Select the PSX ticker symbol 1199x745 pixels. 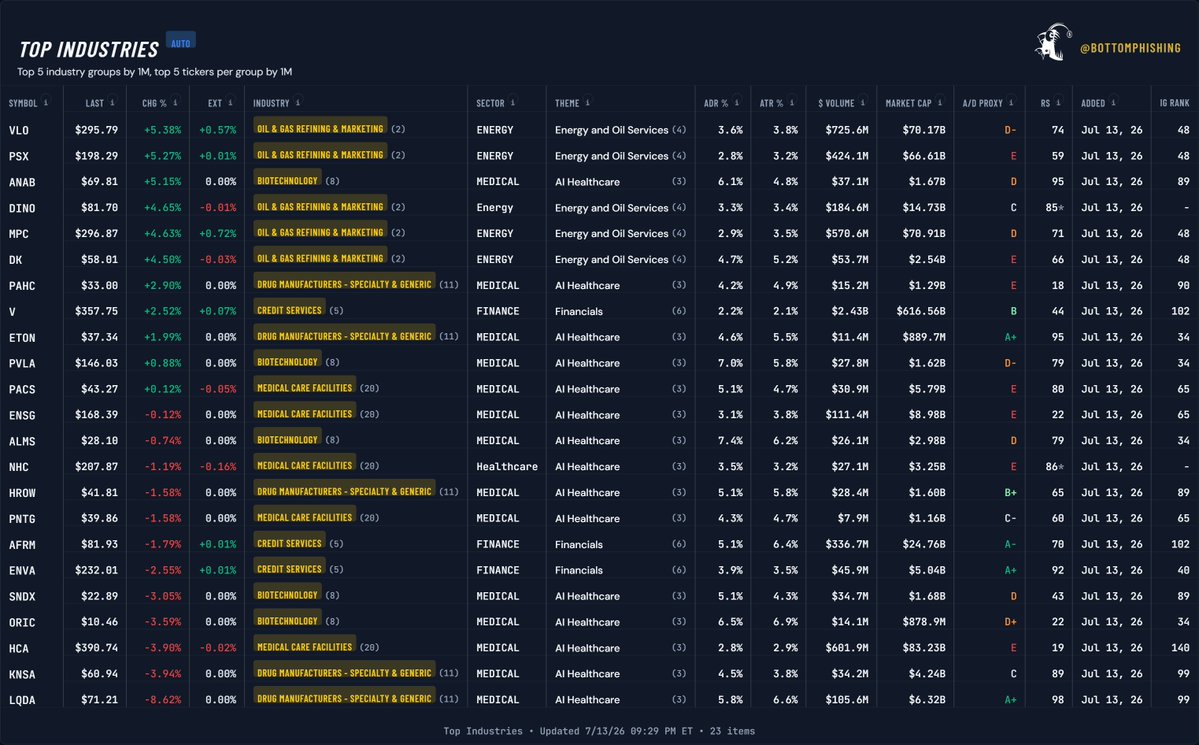pyautogui.click(x=19, y=156)
